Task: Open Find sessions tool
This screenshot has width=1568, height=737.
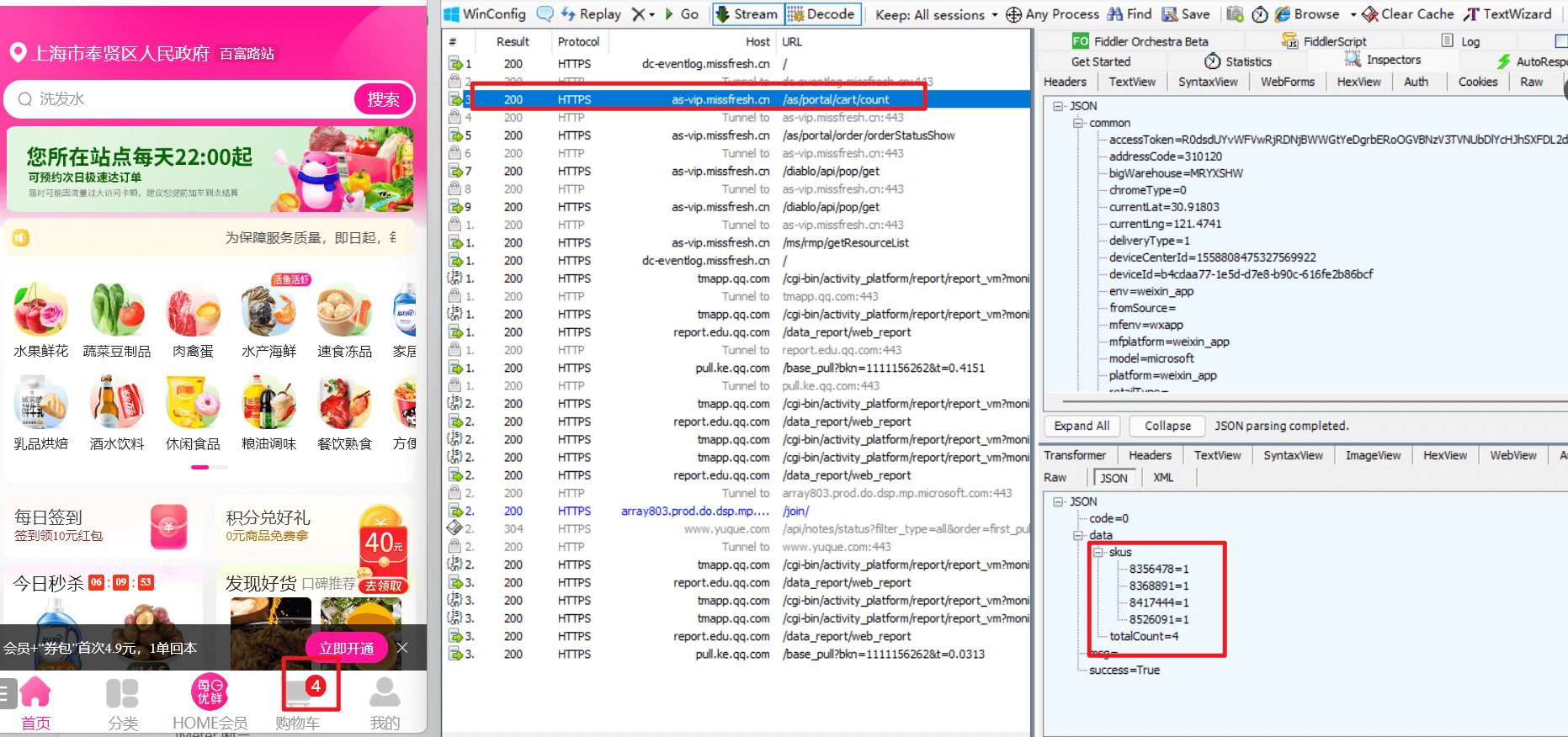Action: coord(1129,14)
